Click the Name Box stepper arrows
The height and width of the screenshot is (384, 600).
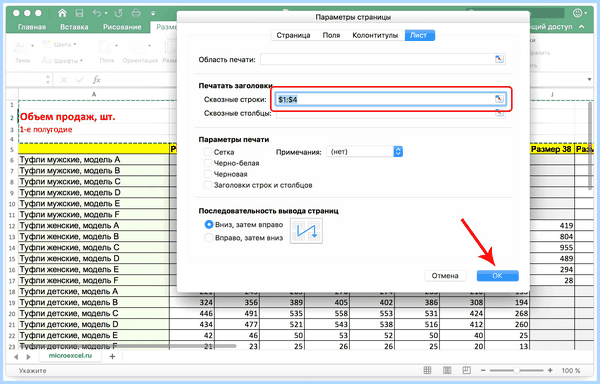pyautogui.click(x=48, y=80)
